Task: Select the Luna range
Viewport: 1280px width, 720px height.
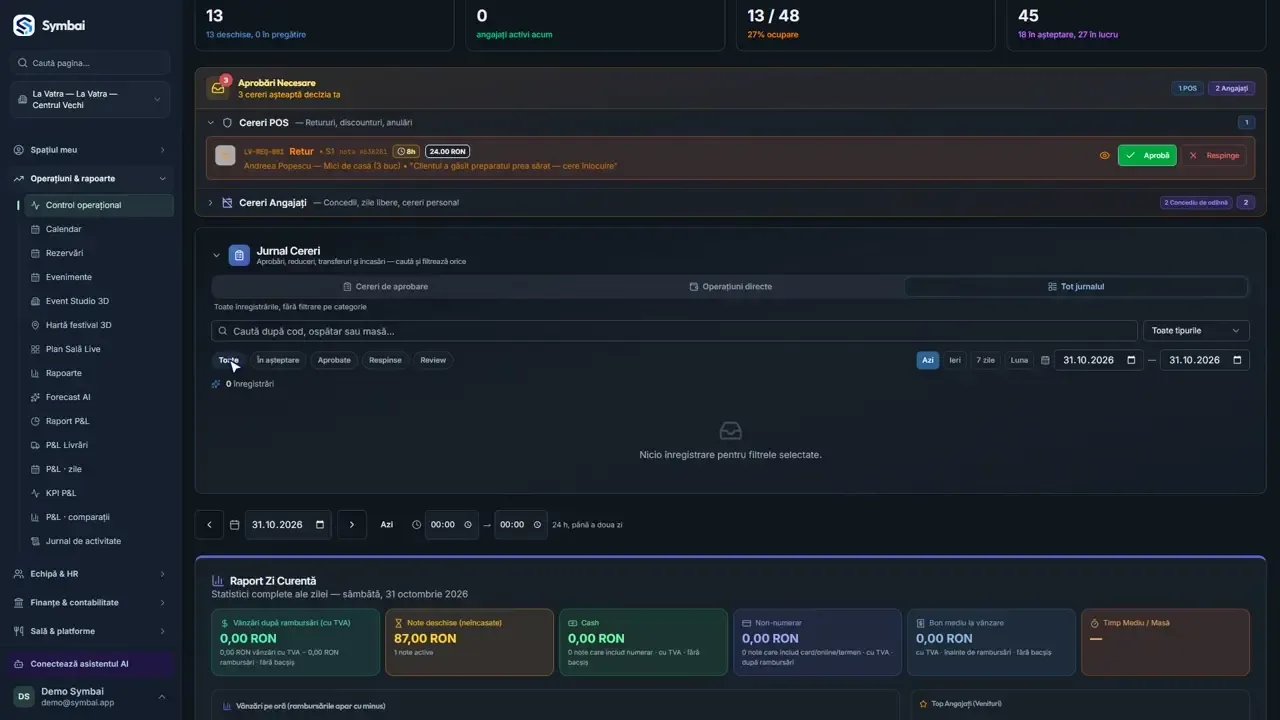Action: 1019,360
